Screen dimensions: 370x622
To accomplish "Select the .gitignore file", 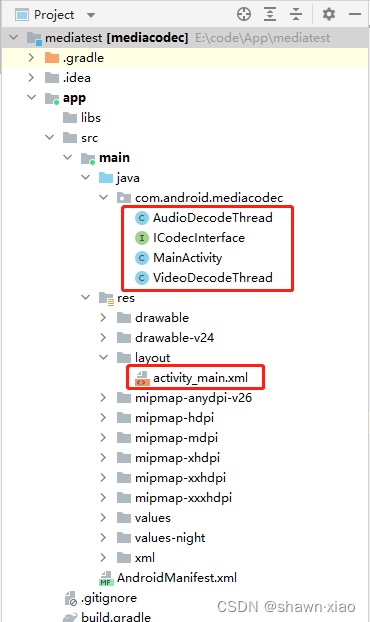I will tap(109, 598).
